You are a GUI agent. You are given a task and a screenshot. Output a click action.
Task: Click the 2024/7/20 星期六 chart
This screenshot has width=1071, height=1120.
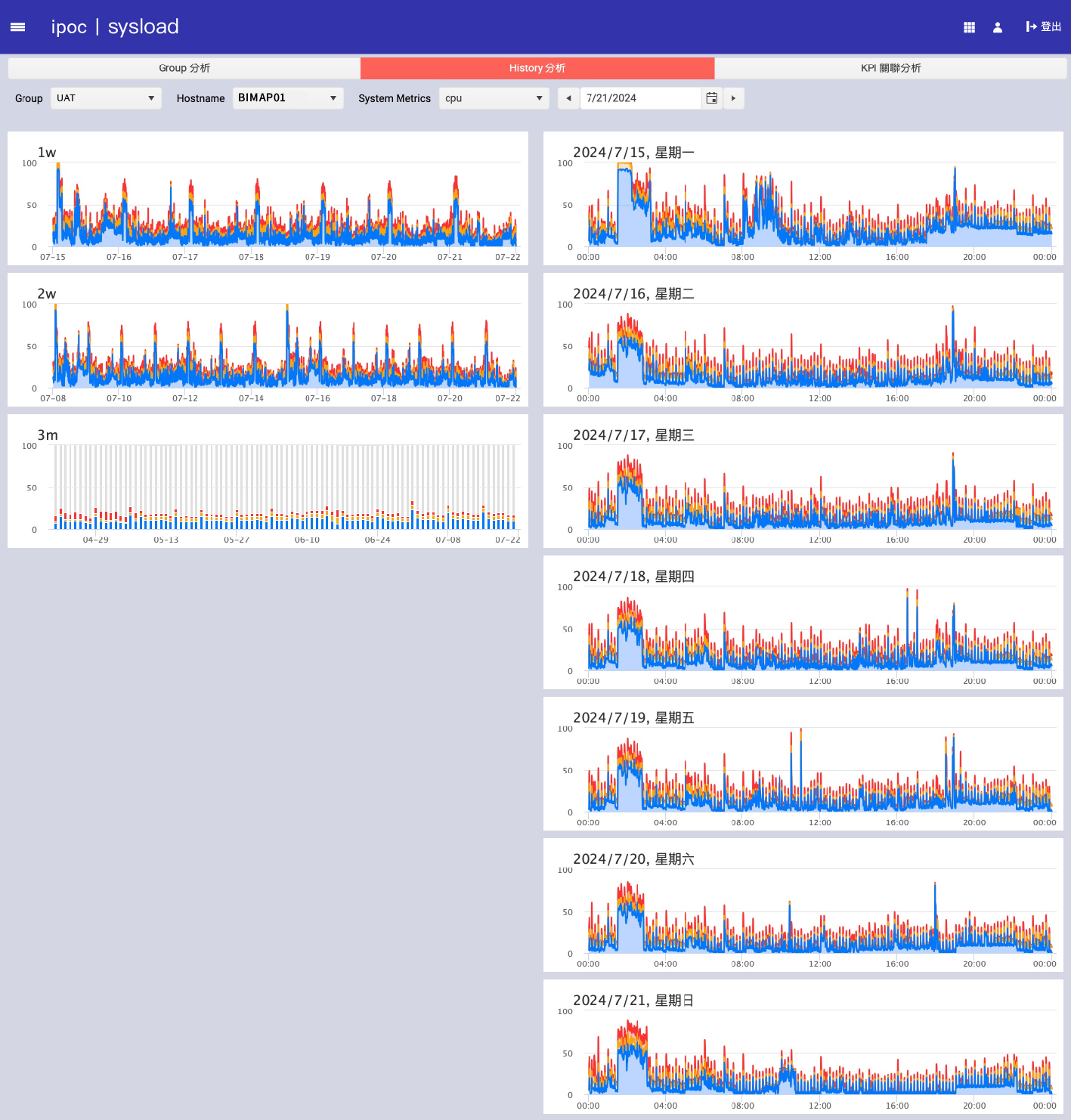point(803,905)
